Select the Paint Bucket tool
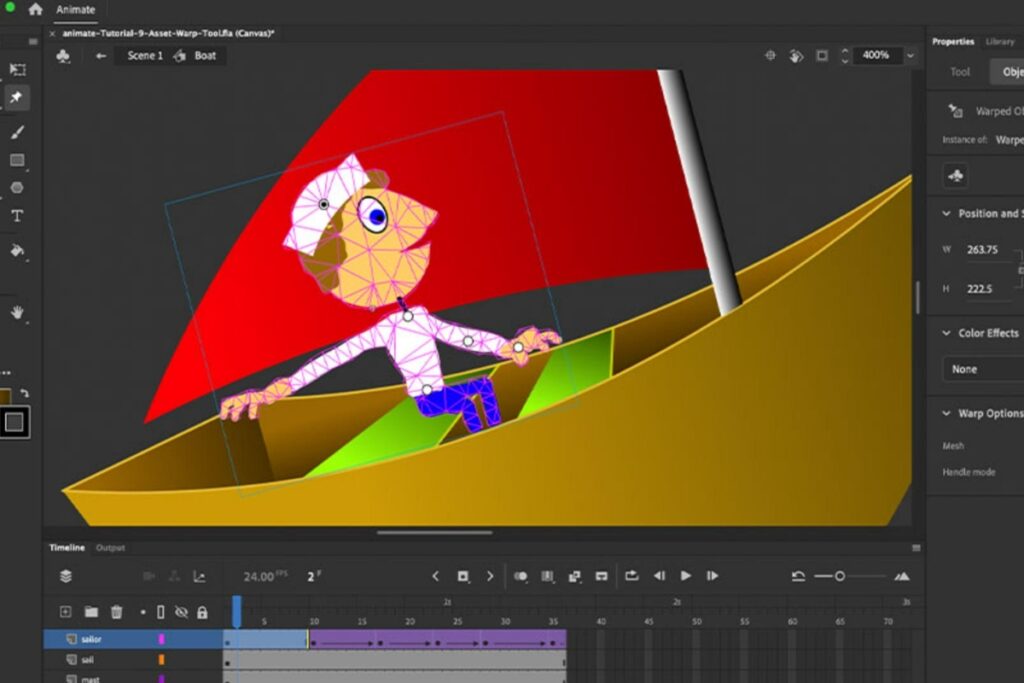1024x683 pixels. coord(18,250)
